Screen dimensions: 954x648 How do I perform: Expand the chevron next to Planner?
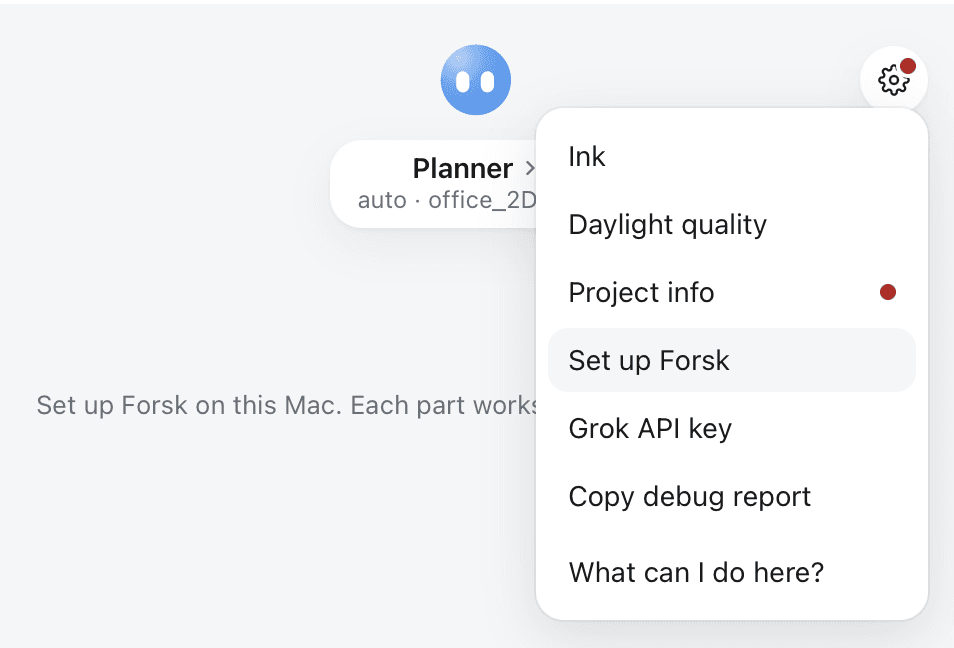click(x=530, y=169)
